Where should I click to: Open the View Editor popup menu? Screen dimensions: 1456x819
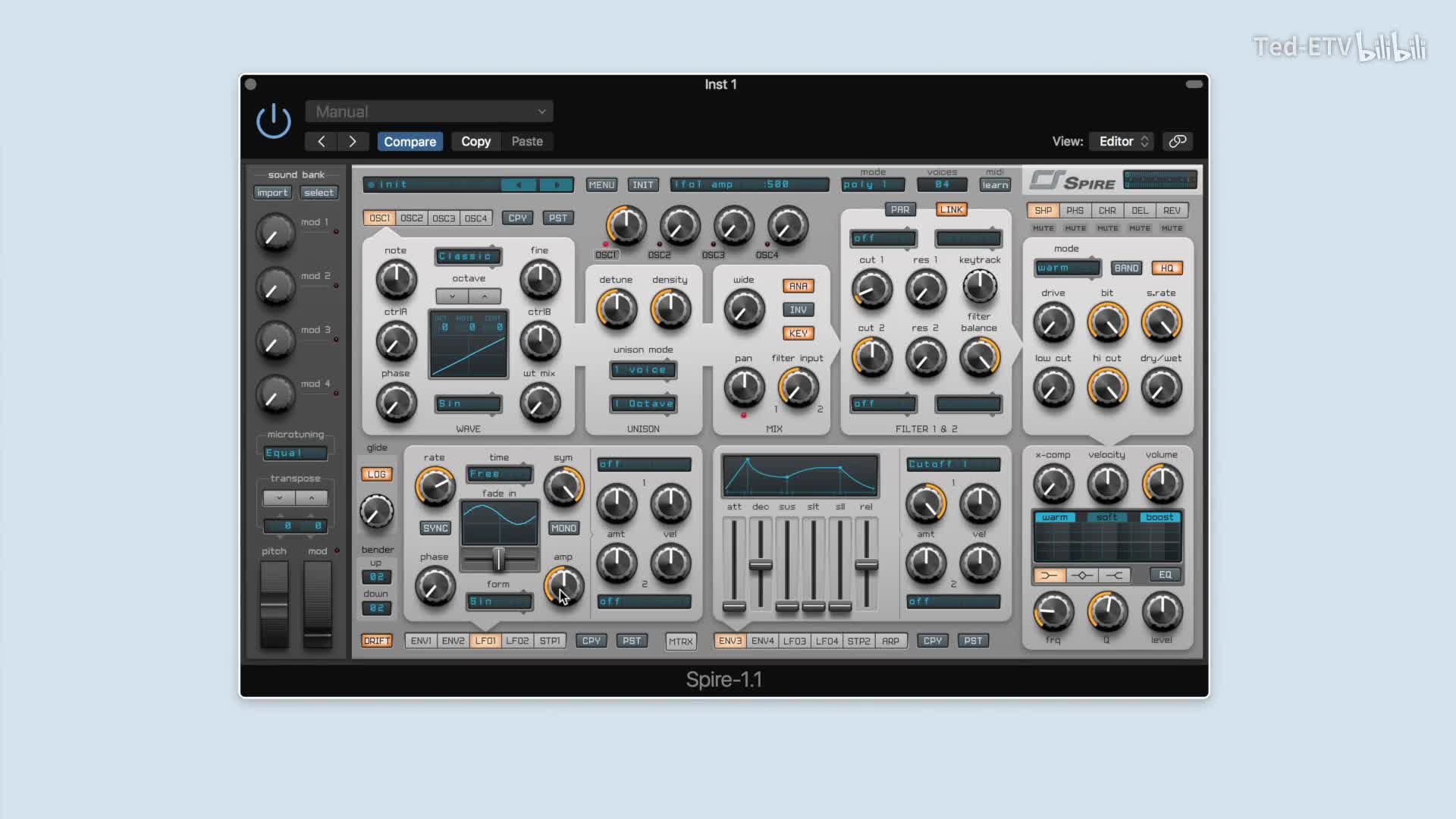[x=1122, y=141]
